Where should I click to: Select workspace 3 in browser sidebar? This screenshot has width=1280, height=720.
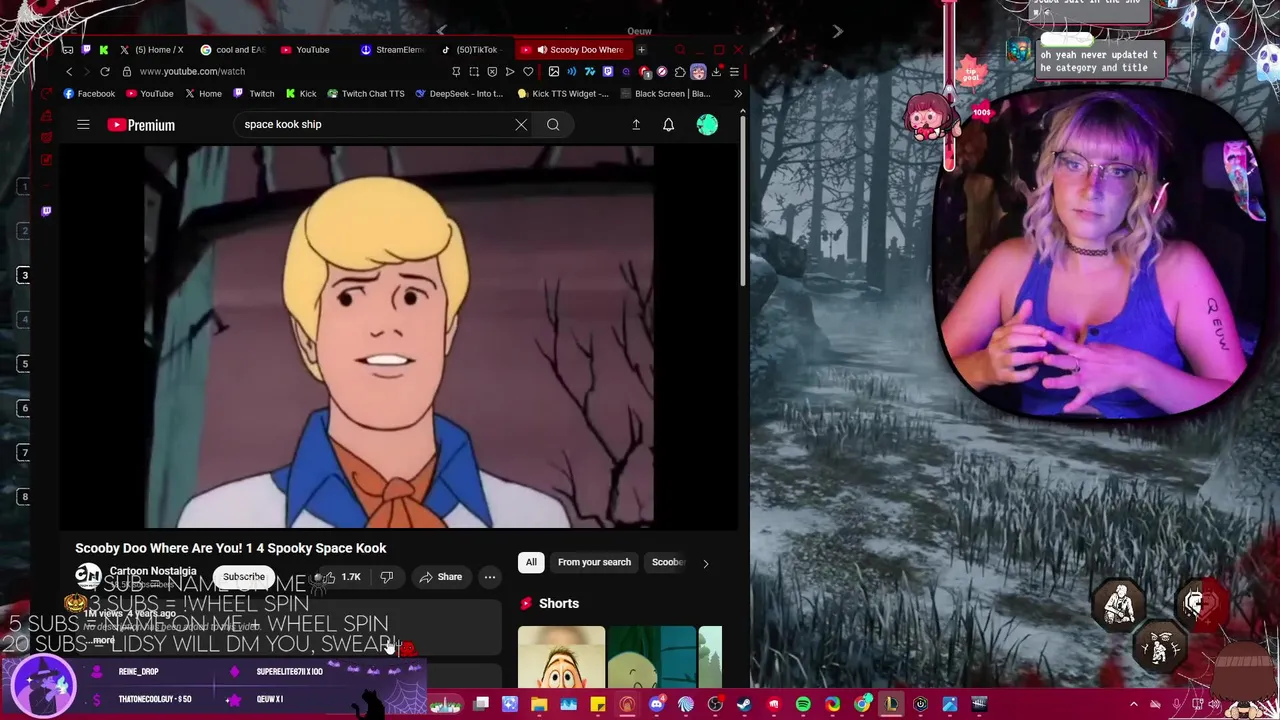click(25, 275)
